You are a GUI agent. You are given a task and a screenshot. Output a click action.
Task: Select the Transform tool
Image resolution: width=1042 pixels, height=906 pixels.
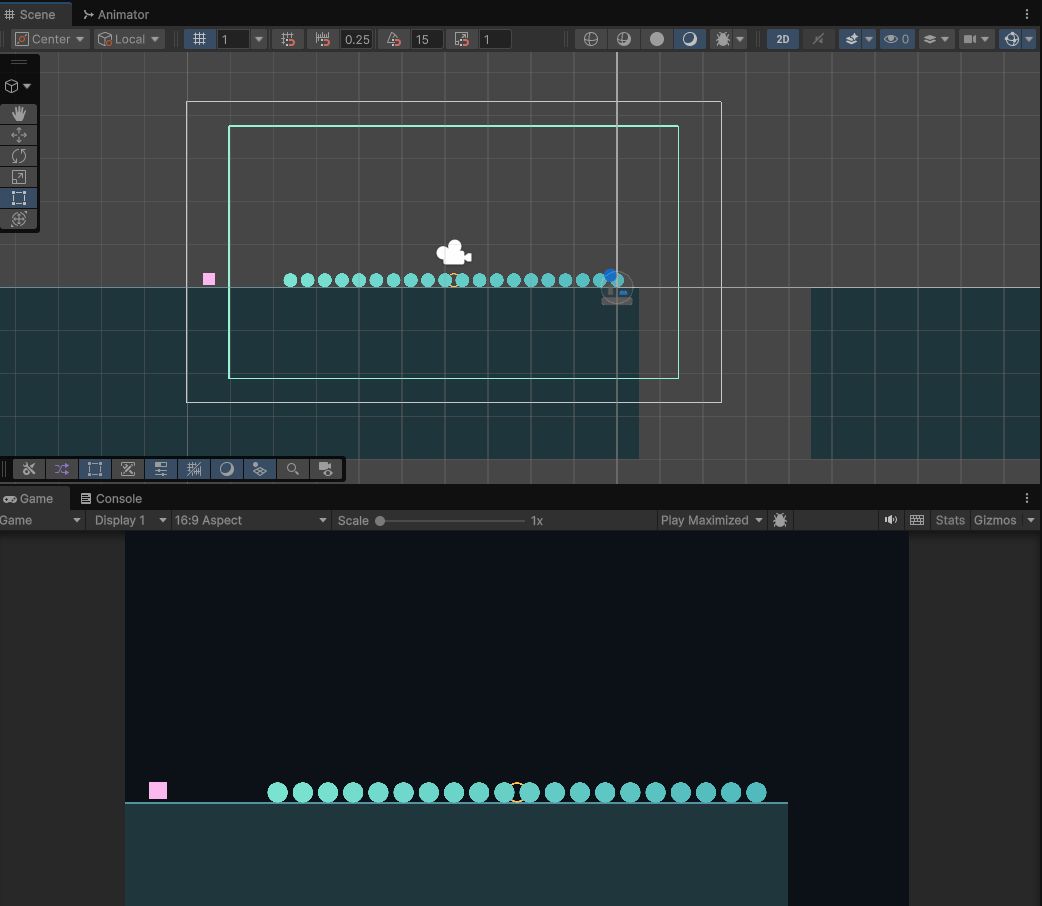coord(19,219)
